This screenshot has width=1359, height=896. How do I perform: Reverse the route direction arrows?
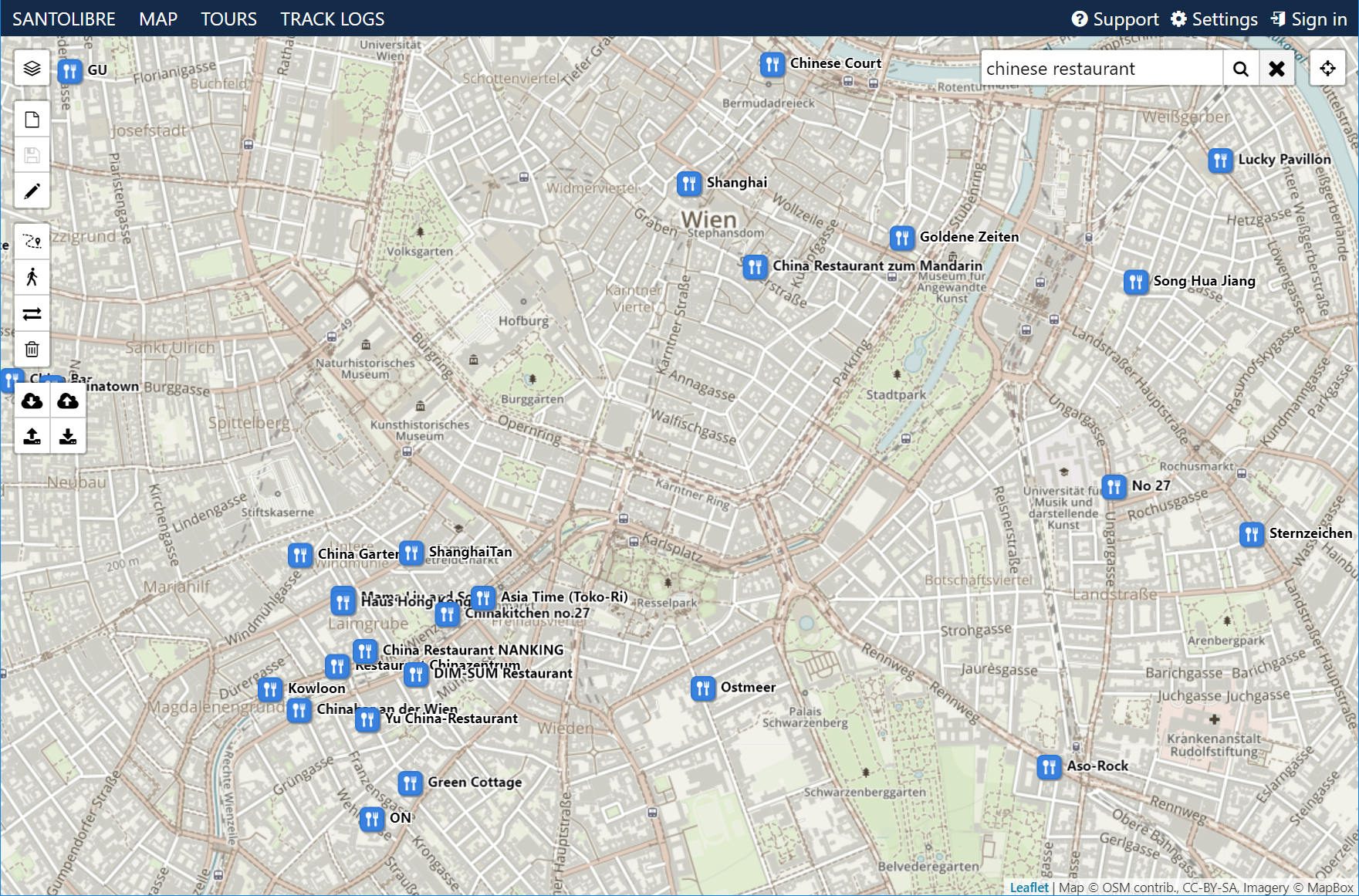click(x=32, y=313)
